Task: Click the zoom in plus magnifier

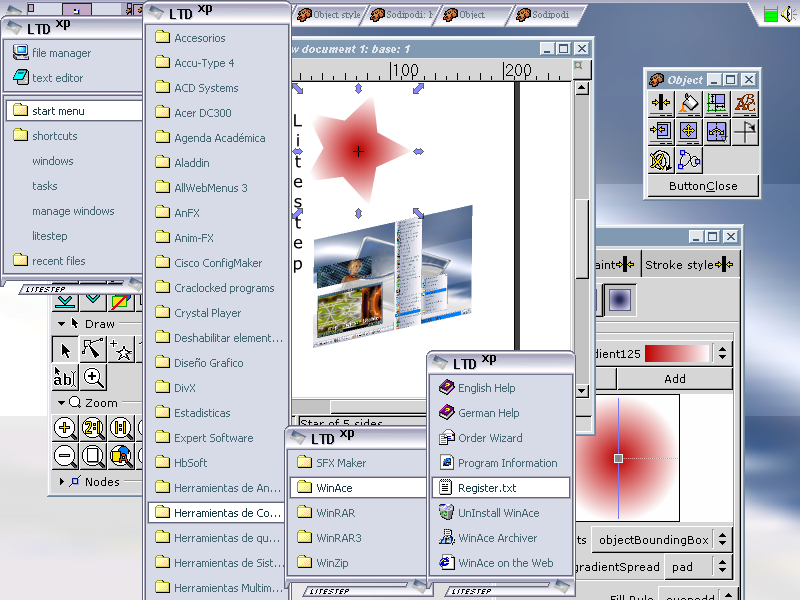Action: pos(65,428)
